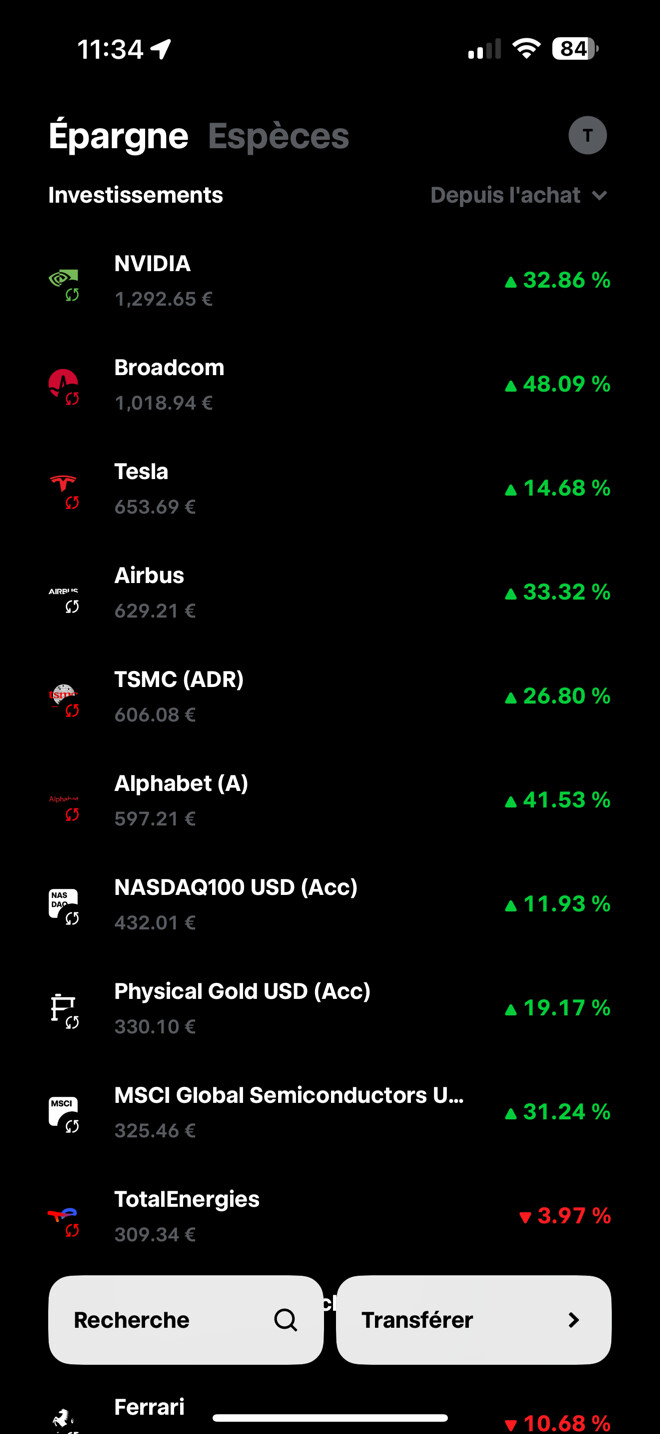Tap the NVIDIA stock logo icon
660x1434 pixels.
click(63, 281)
